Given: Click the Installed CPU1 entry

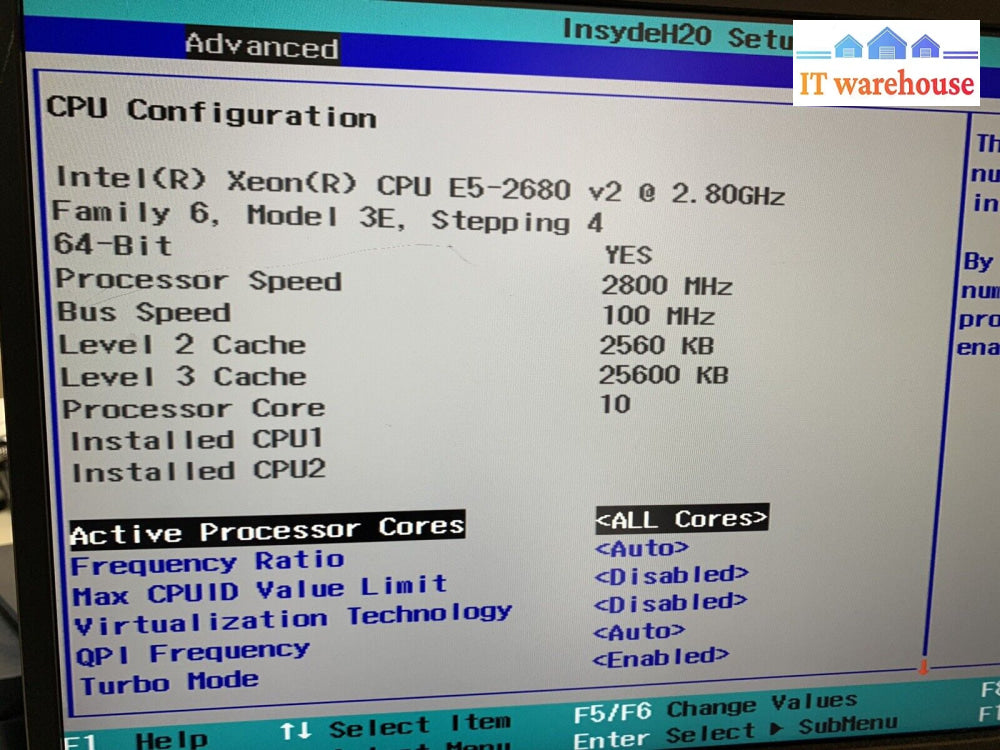Looking at the screenshot, I should point(196,439).
